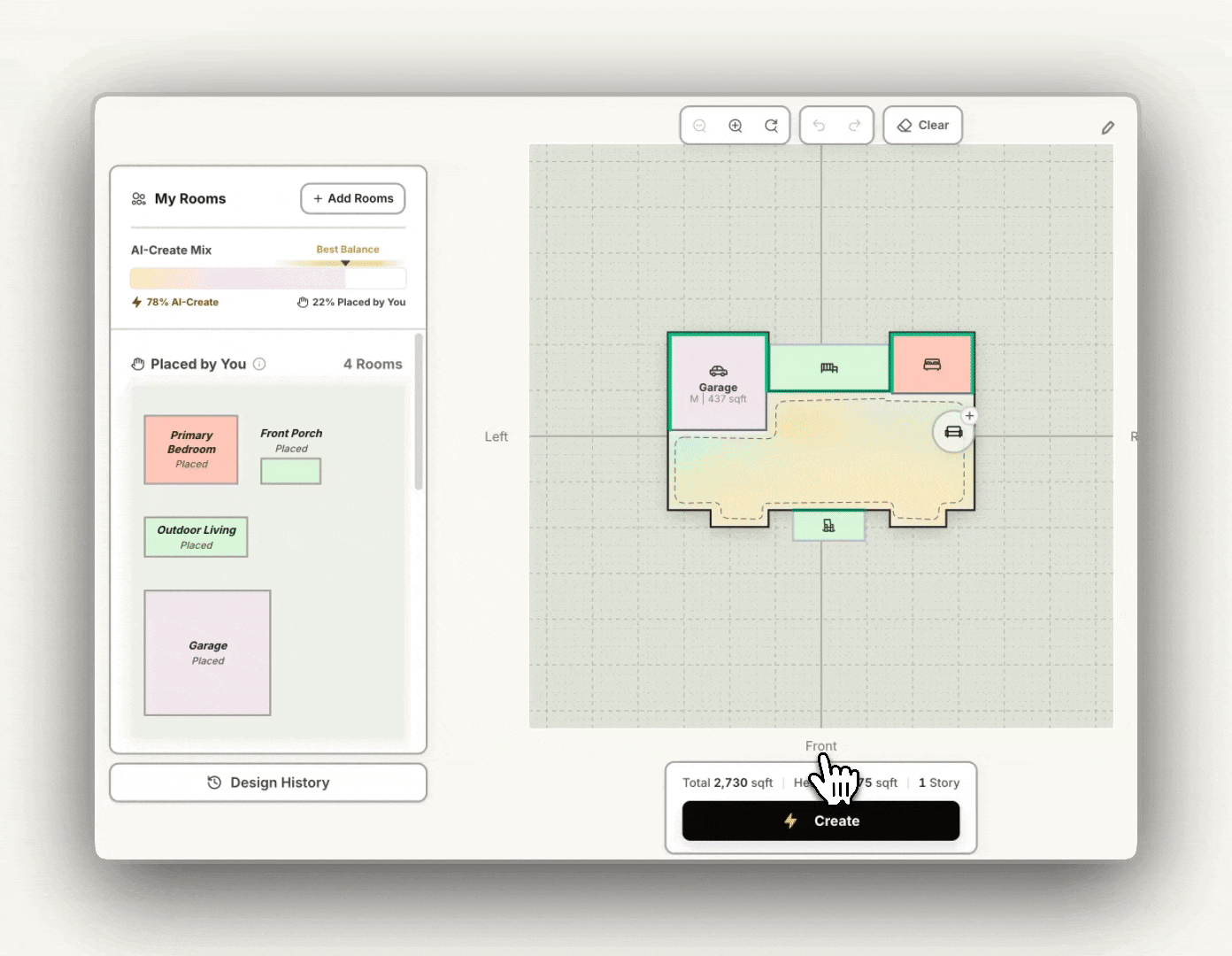This screenshot has width=1232, height=956.
Task: Click the sofa living room circle icon
Action: 953,432
